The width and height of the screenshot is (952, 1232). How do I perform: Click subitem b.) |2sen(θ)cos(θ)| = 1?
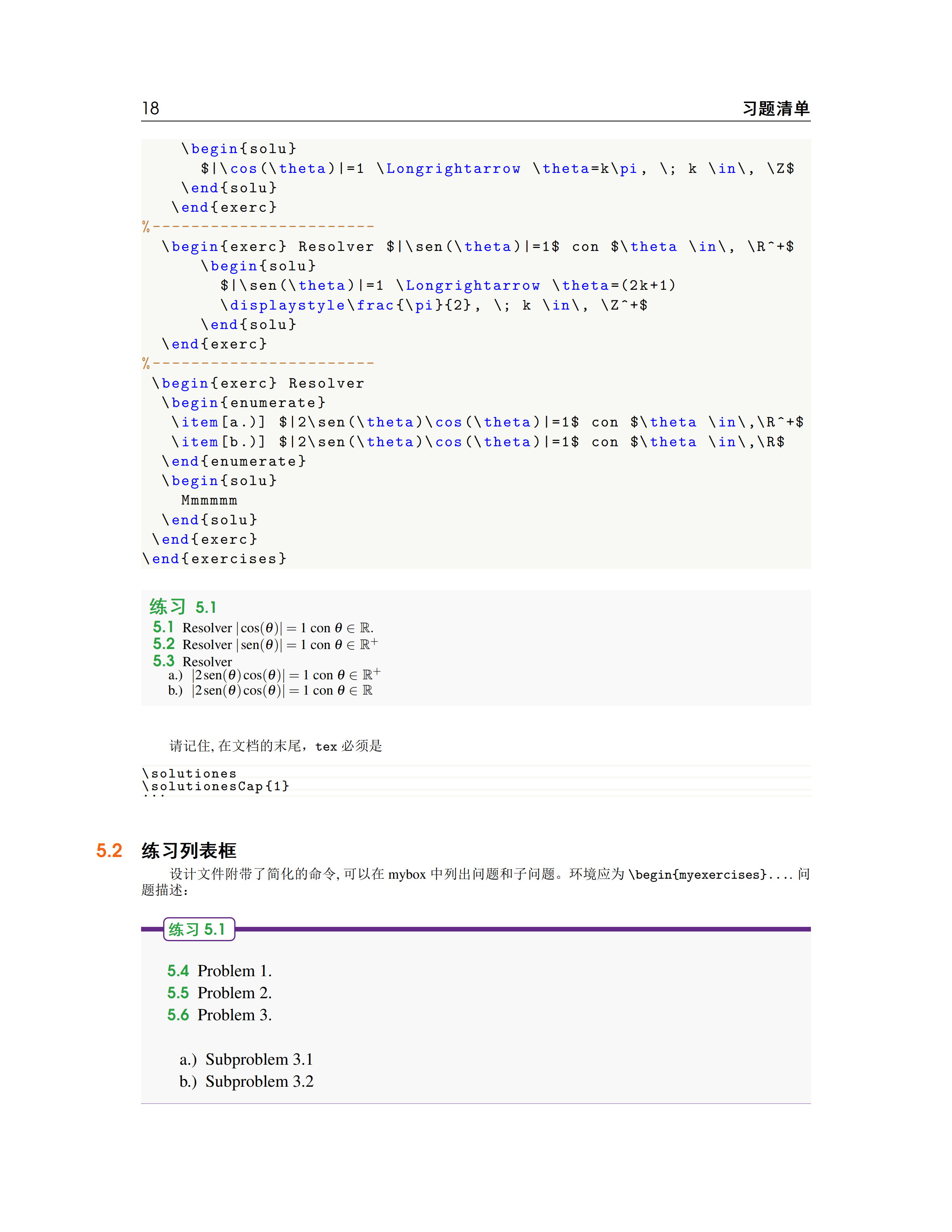[271, 691]
